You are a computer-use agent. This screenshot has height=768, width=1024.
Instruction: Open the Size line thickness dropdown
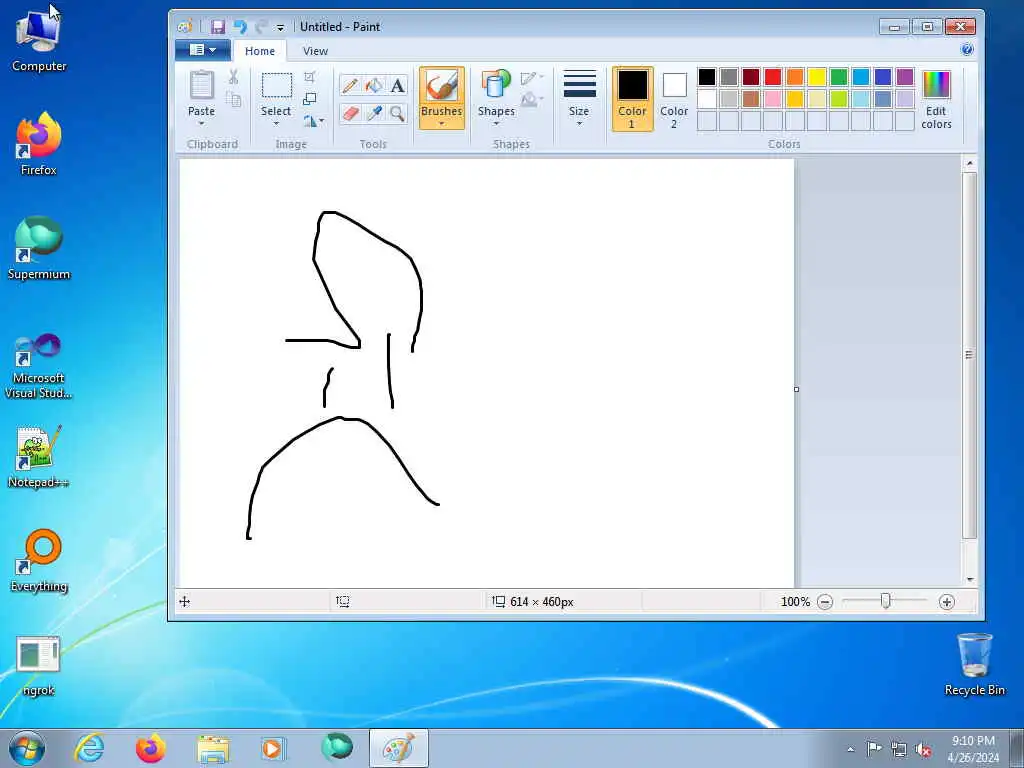[579, 98]
